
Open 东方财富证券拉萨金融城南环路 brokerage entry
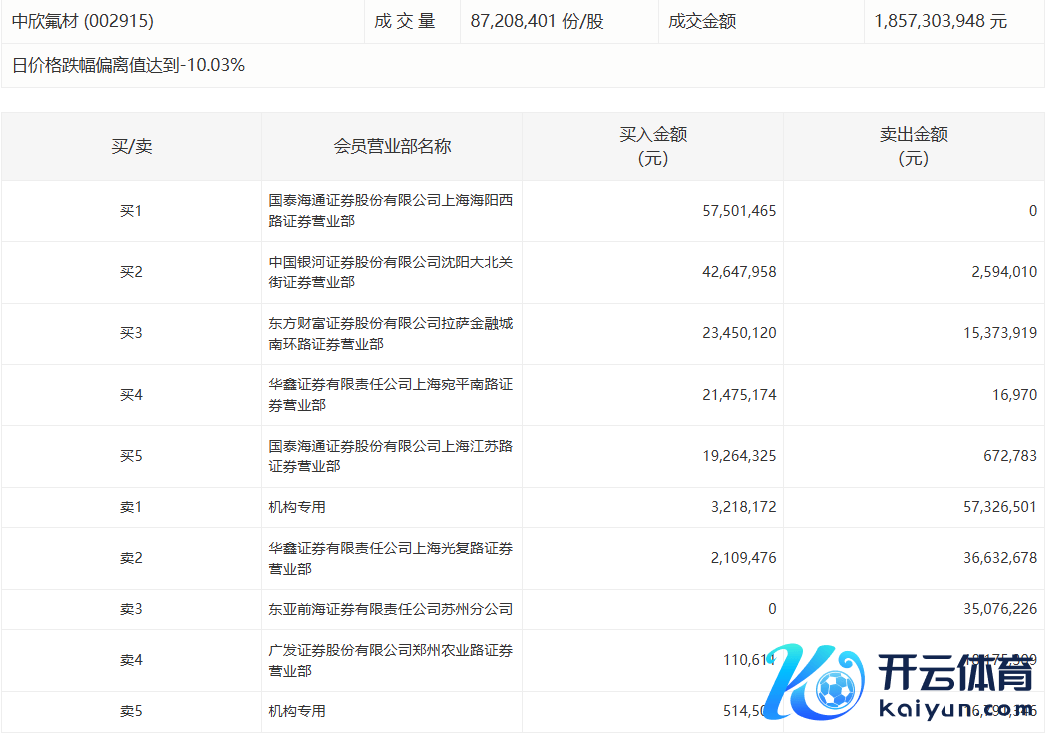390,333
